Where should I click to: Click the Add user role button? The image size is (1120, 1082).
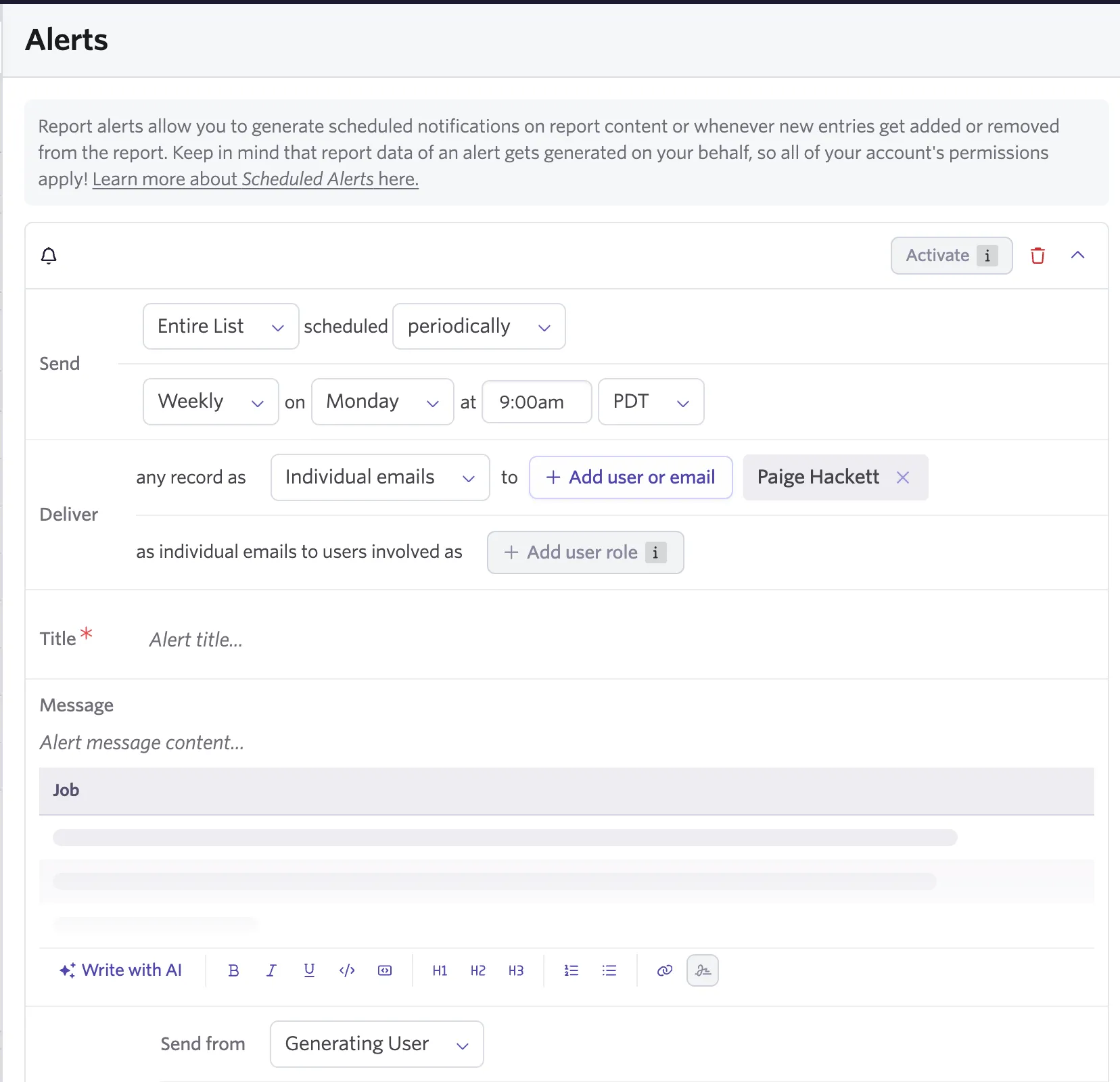pos(586,552)
